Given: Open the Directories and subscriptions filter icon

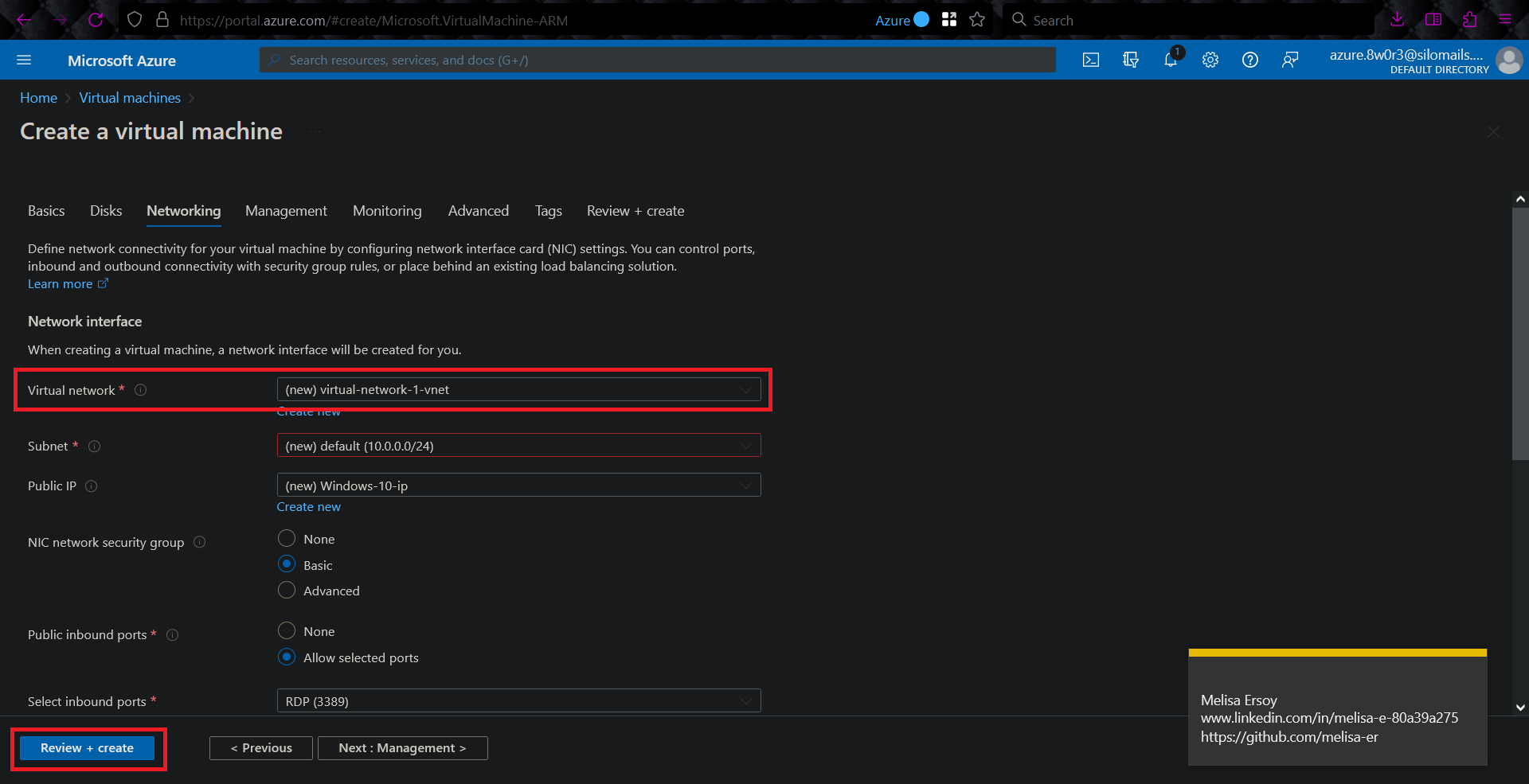Looking at the screenshot, I should [1131, 60].
